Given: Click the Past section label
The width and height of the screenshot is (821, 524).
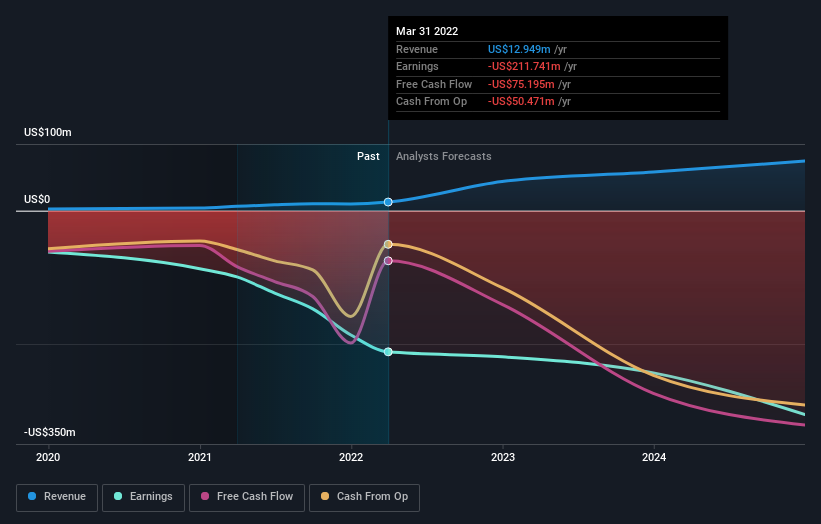Looking at the screenshot, I should (368, 157).
